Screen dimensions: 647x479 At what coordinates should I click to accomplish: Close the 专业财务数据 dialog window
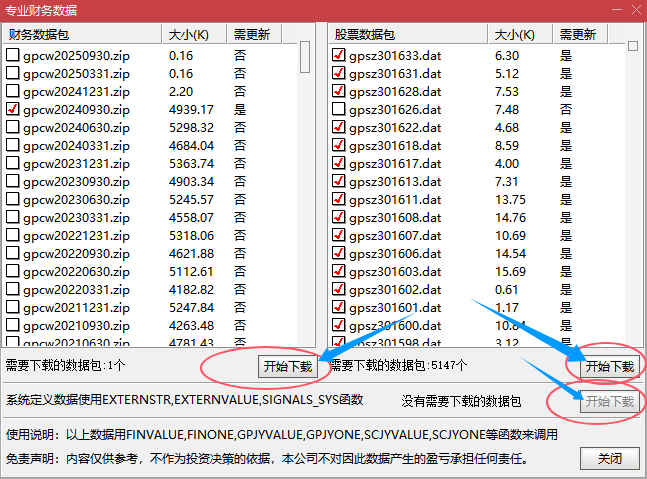click(x=632, y=10)
